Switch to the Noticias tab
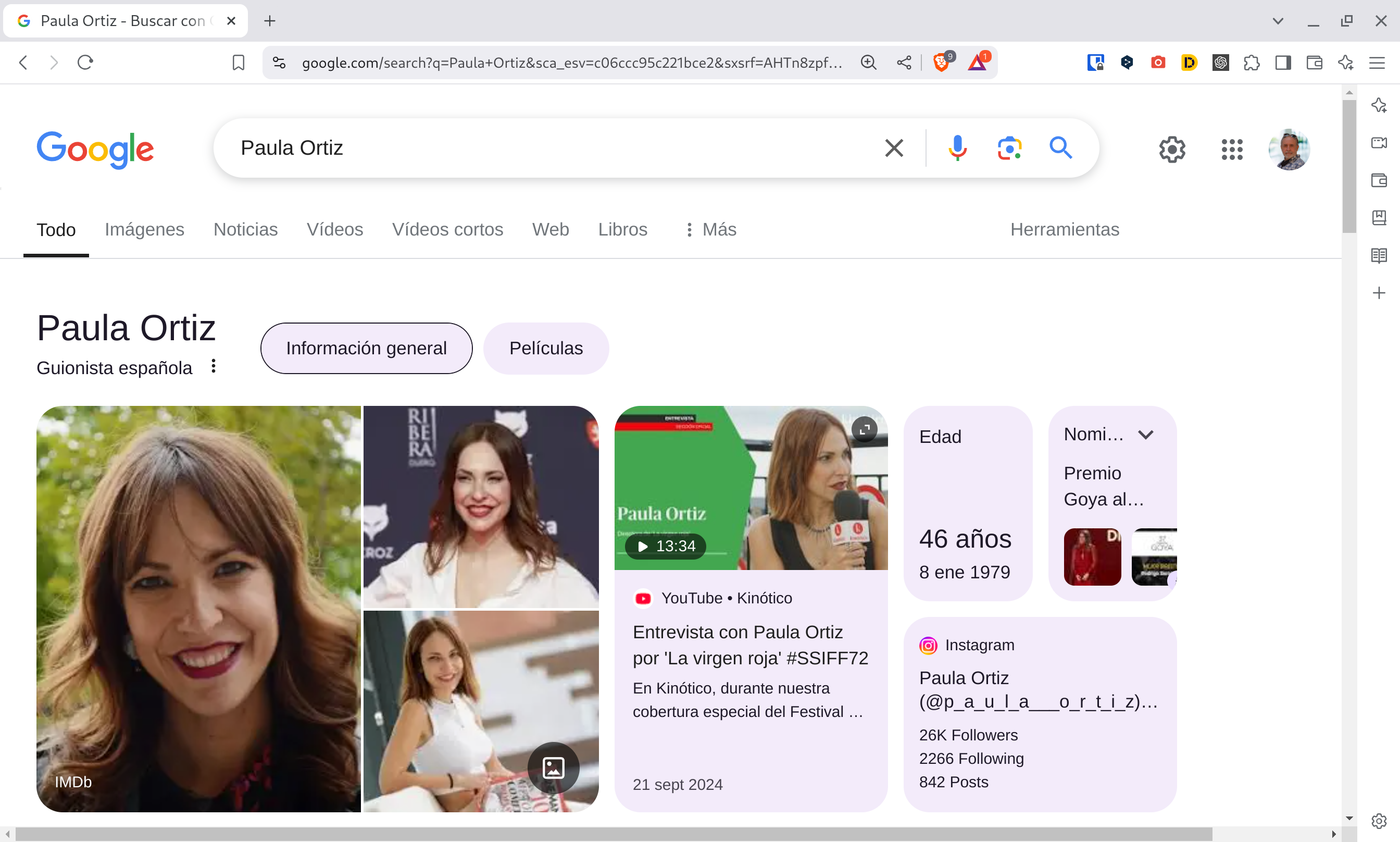 [245, 229]
